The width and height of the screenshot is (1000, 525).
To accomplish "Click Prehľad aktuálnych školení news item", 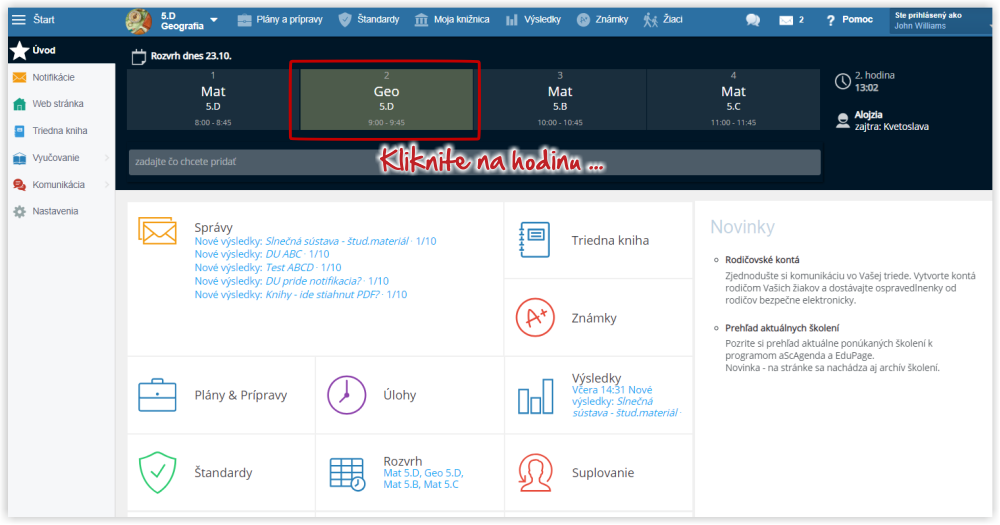I will pos(782,328).
